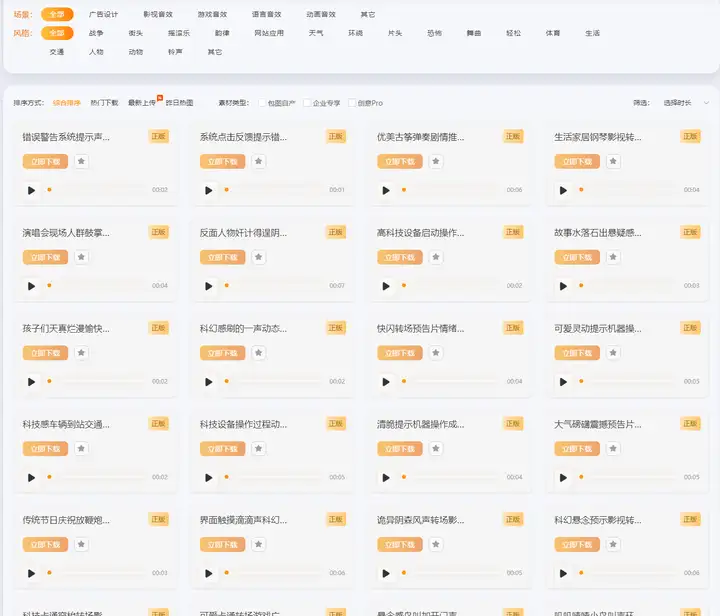This screenshot has width=720, height=616.
Task: Star the 优美古筝弹奏 track
Action: (x=436, y=161)
